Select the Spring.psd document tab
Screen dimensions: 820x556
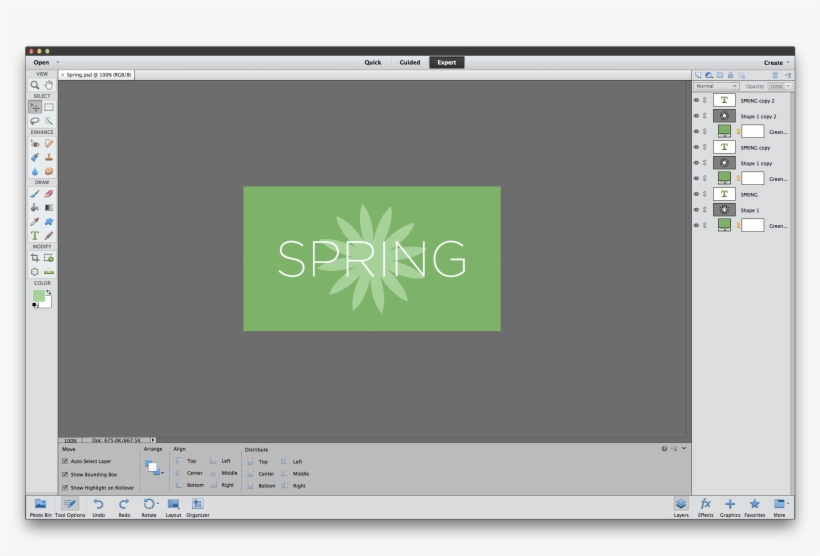pos(99,75)
